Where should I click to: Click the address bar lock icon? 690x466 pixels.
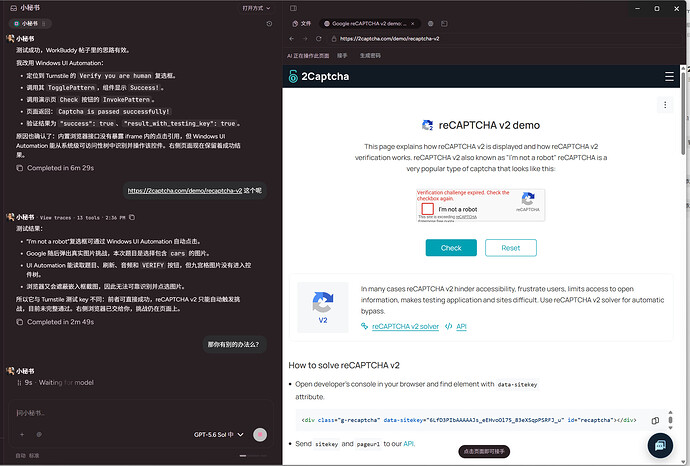pos(334,39)
